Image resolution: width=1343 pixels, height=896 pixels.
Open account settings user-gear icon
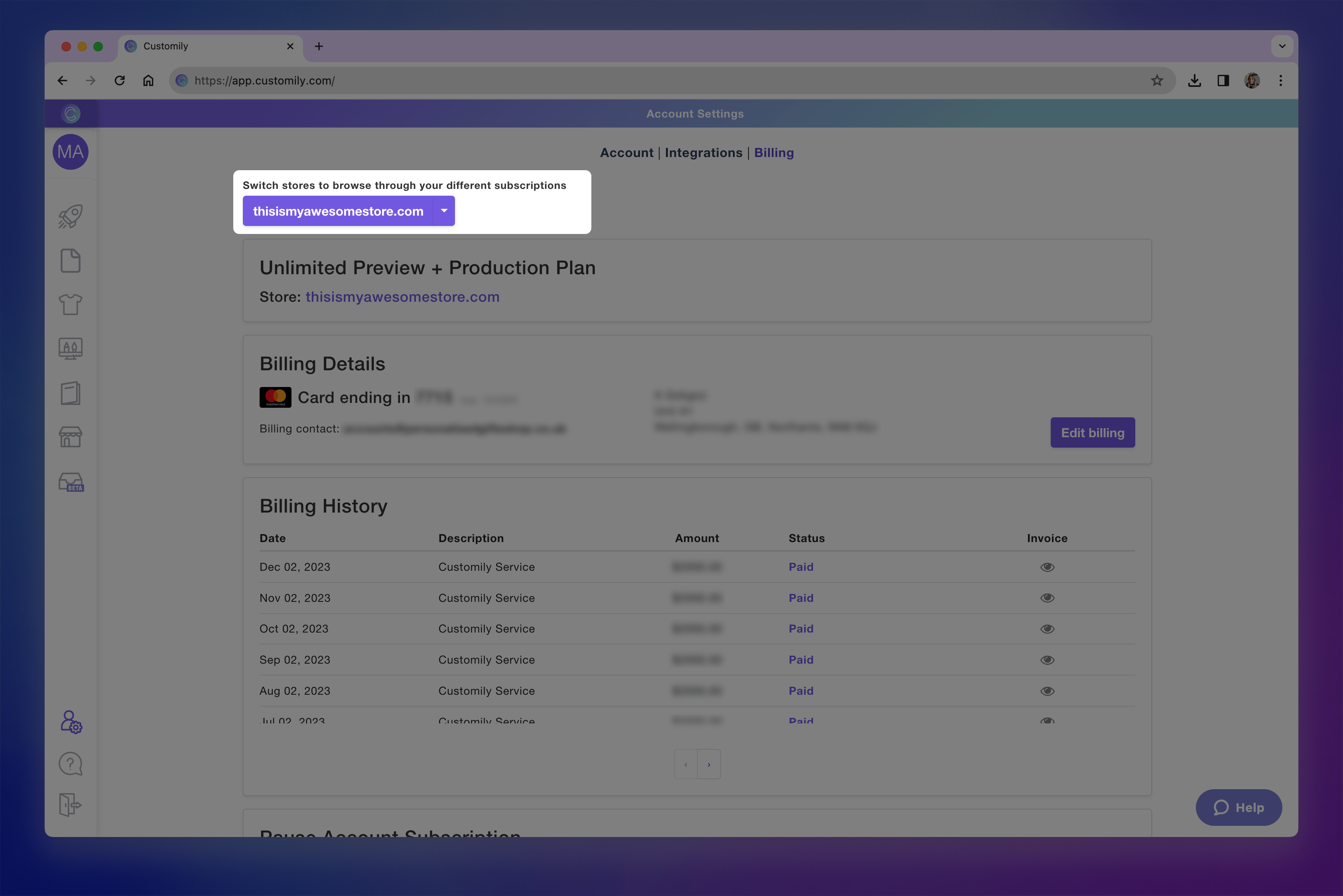click(71, 722)
